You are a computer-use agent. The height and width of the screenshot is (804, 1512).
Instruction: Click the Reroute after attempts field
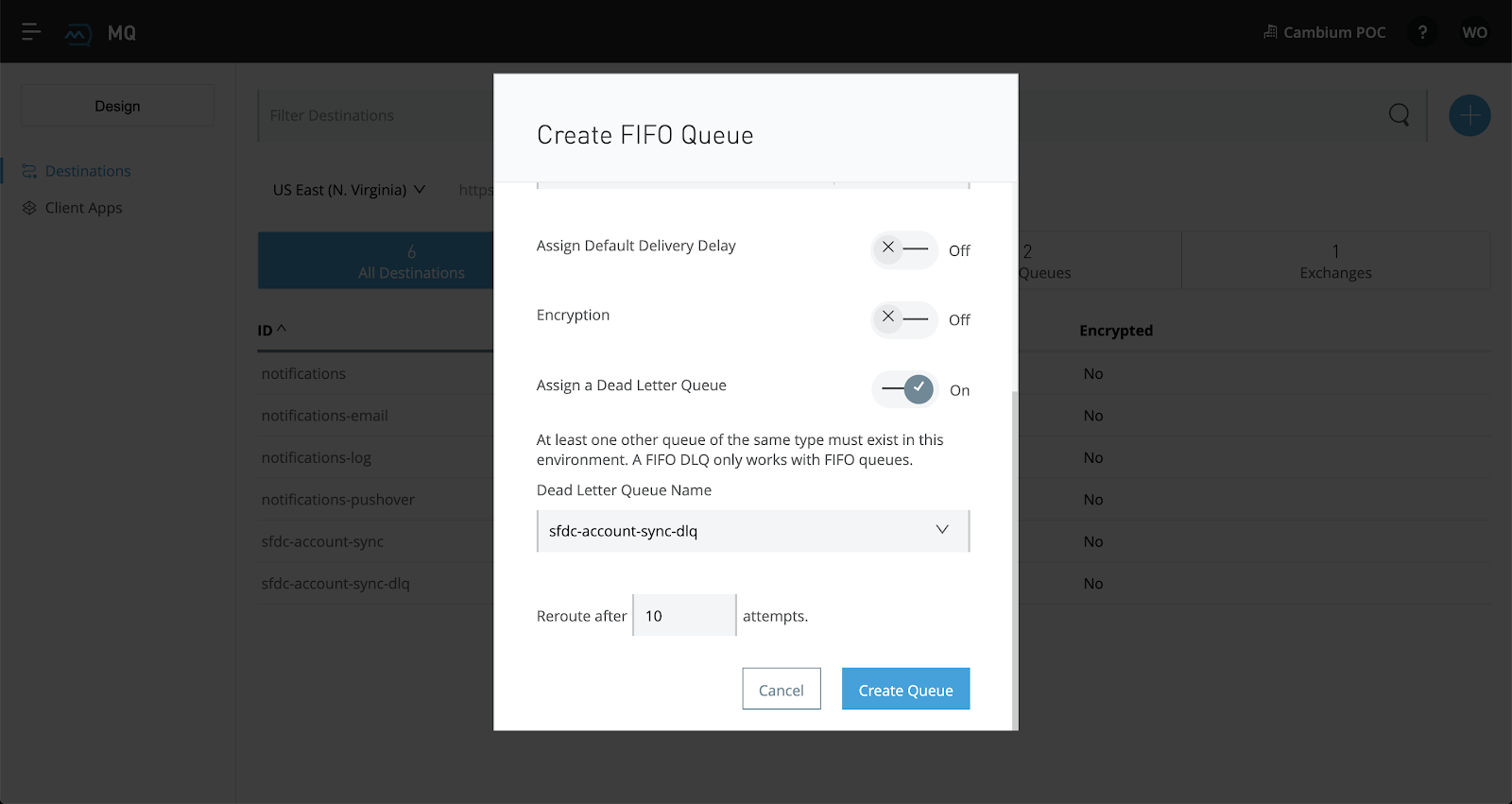tap(683, 616)
